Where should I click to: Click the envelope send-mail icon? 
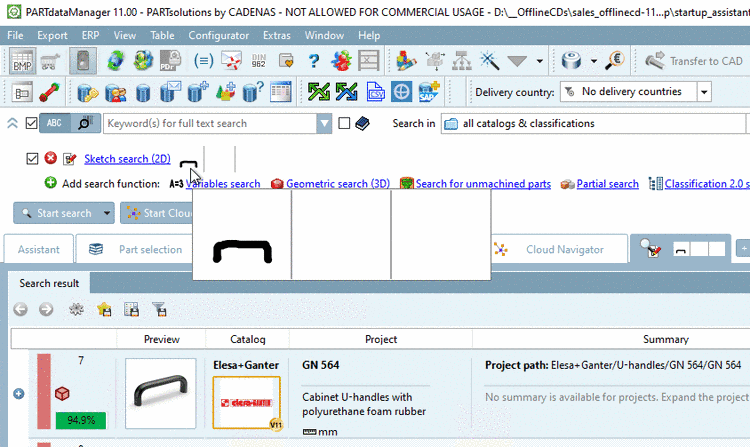click(232, 61)
